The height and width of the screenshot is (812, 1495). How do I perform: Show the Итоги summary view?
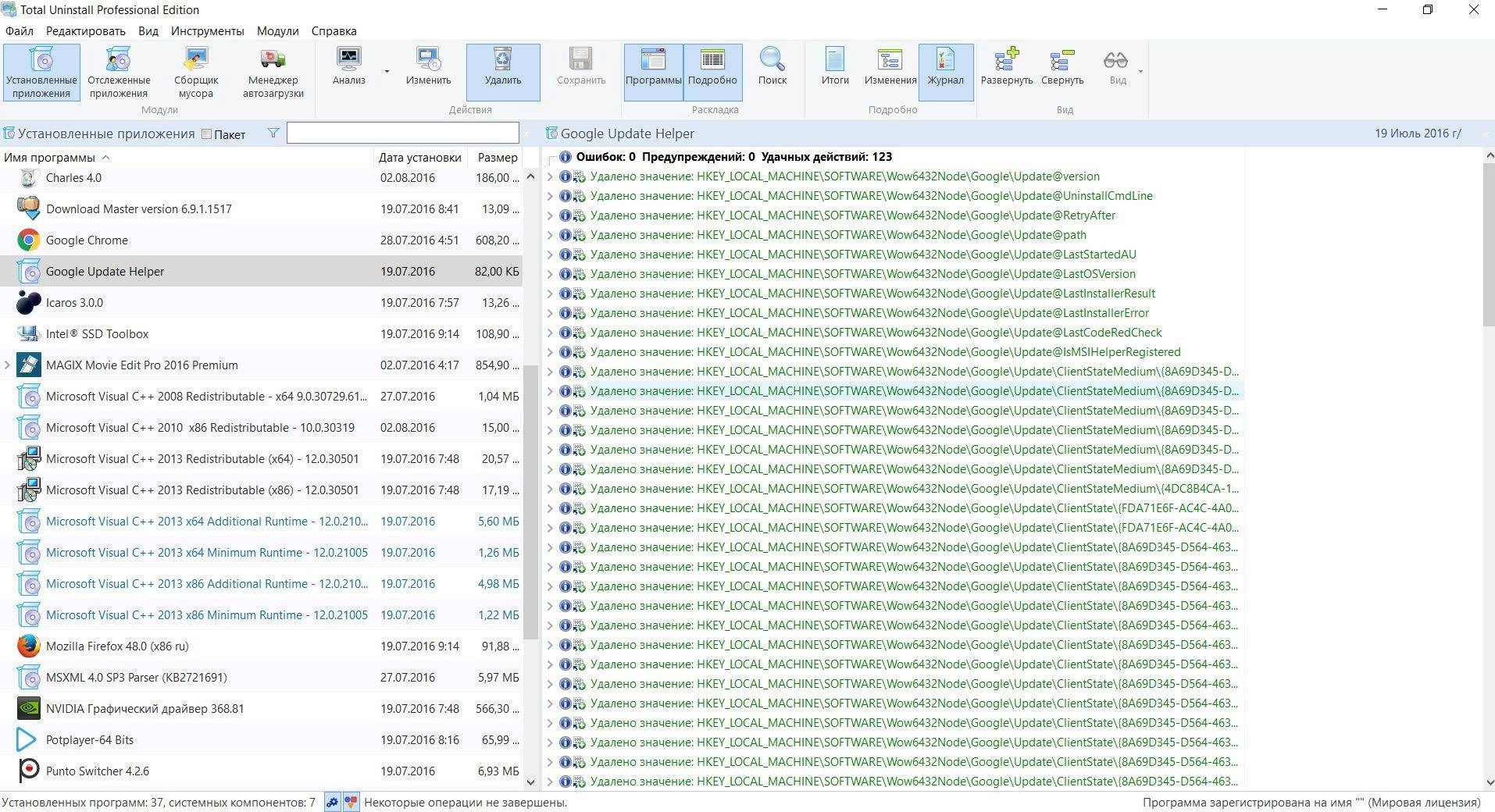point(835,66)
